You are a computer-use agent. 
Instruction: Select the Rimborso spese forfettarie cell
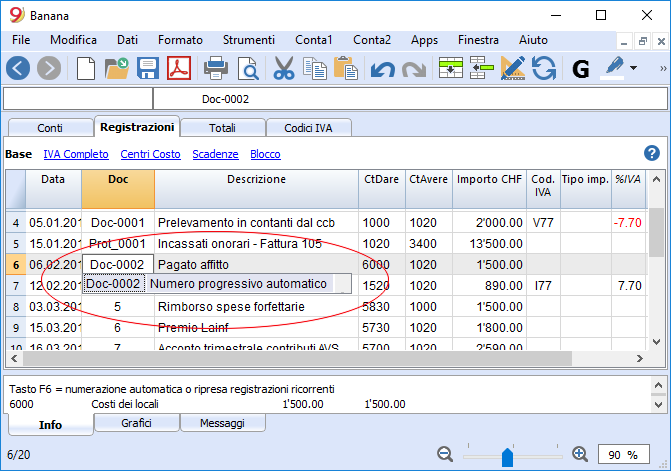pos(256,307)
